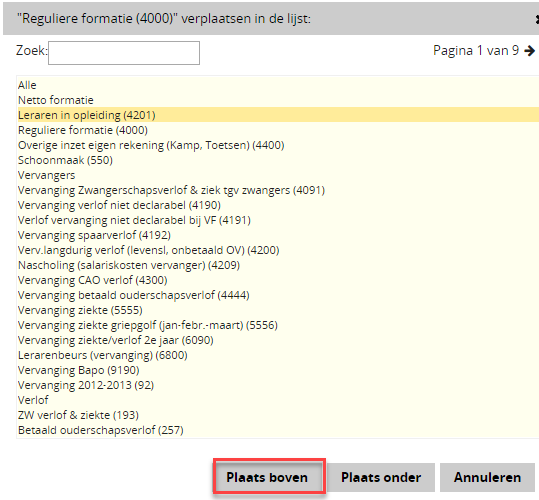This screenshot has width=539, height=500.
Task: Click the Plaats boven button
Action: [267, 477]
